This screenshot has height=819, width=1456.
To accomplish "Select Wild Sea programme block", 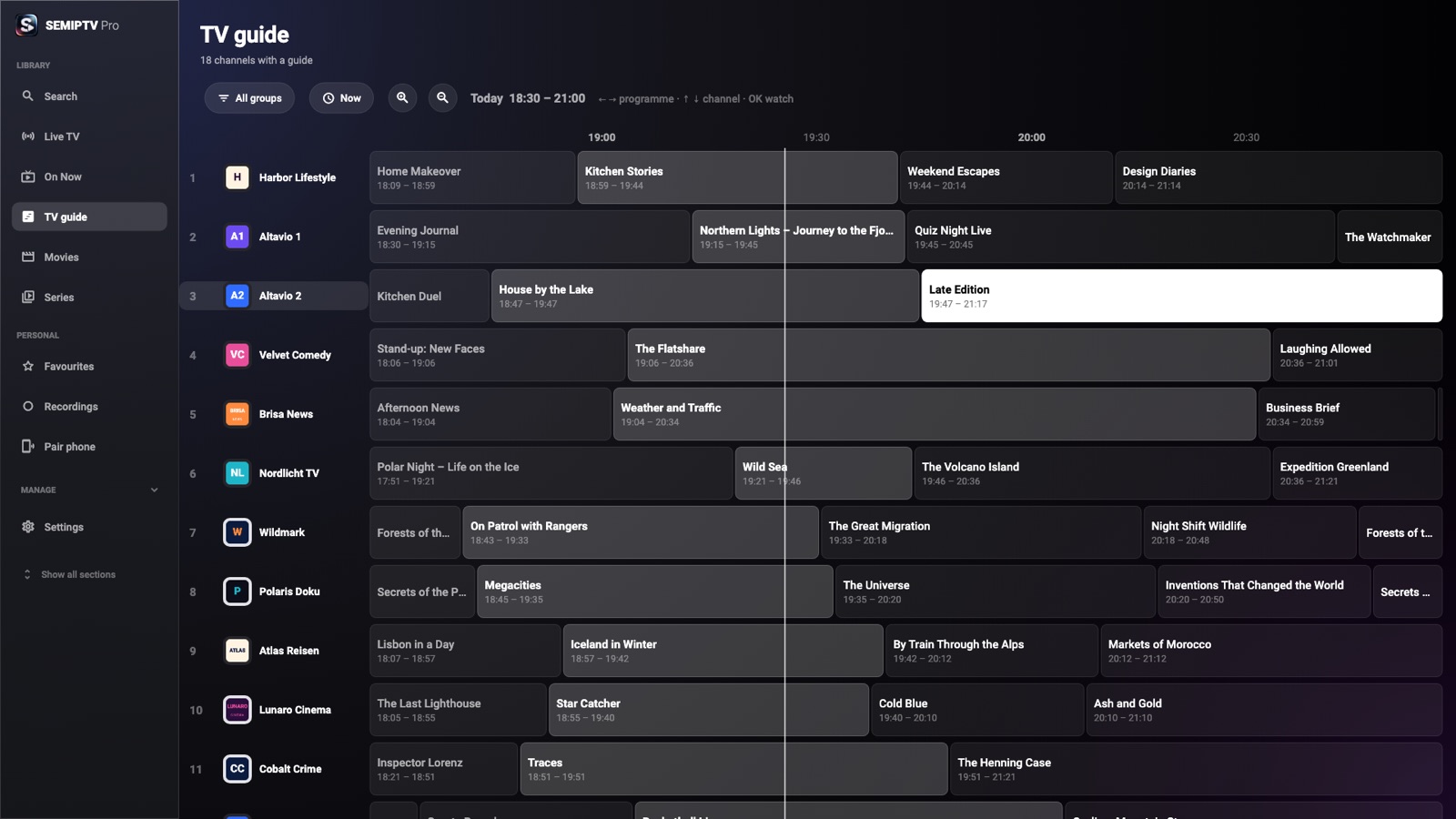I will 824,473.
